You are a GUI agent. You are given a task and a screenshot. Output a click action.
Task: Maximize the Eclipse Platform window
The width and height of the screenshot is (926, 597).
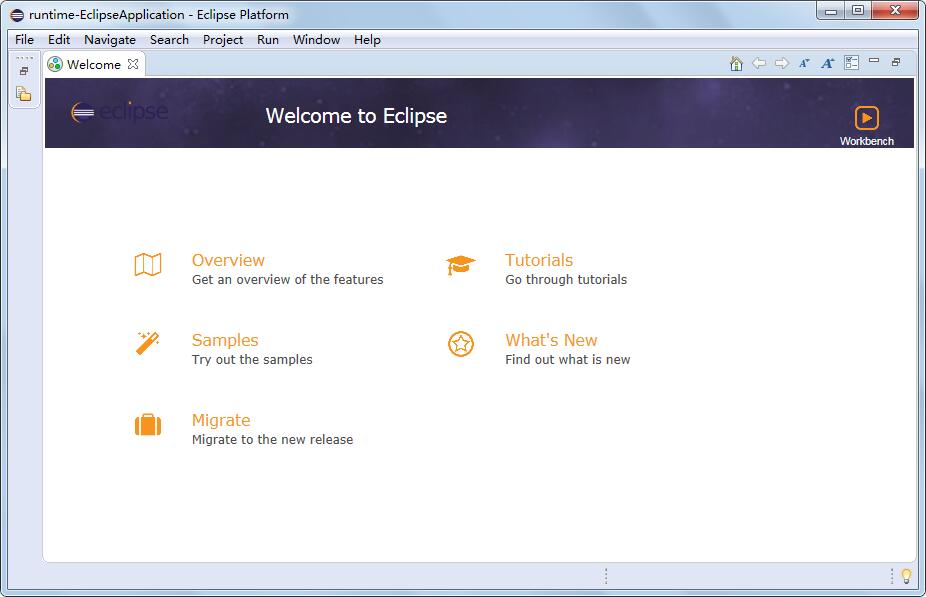pos(858,11)
